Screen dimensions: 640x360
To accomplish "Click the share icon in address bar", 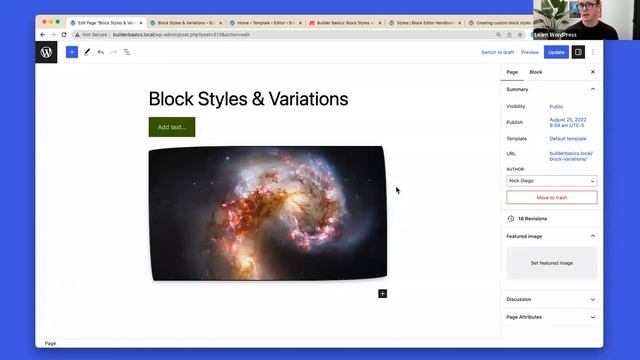I will (509, 35).
